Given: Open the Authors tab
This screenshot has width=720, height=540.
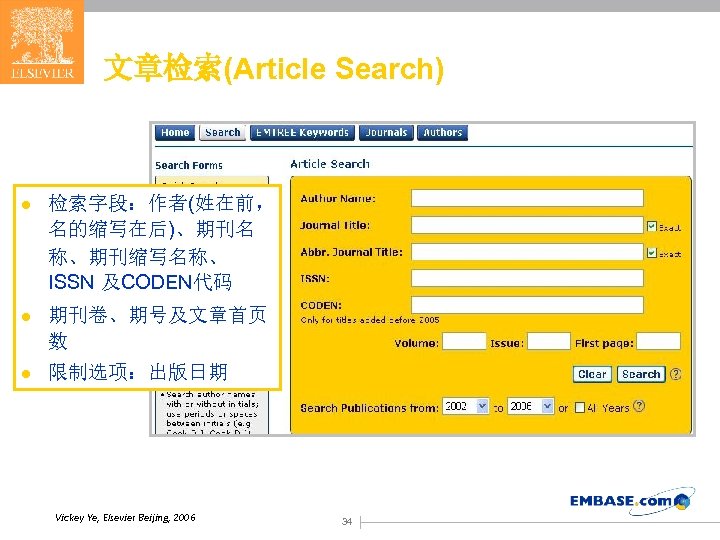Looking at the screenshot, I should (443, 133).
